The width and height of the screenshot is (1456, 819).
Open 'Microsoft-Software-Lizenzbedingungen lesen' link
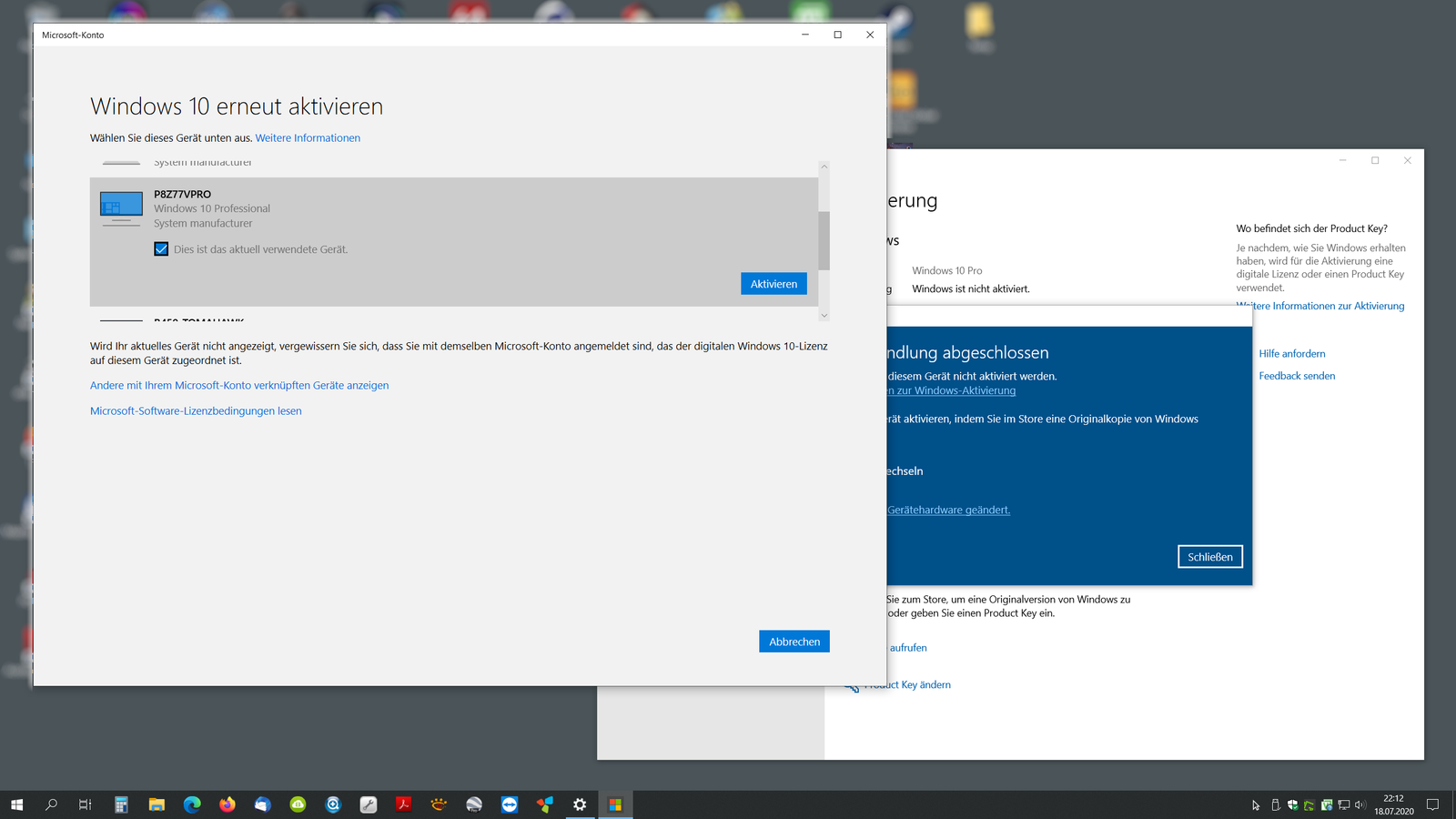(x=196, y=411)
